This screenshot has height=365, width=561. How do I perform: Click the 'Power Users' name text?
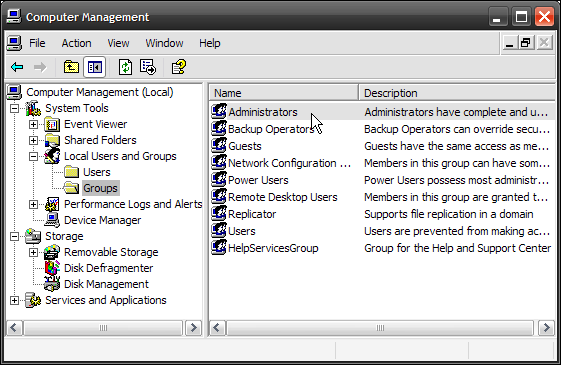258,180
